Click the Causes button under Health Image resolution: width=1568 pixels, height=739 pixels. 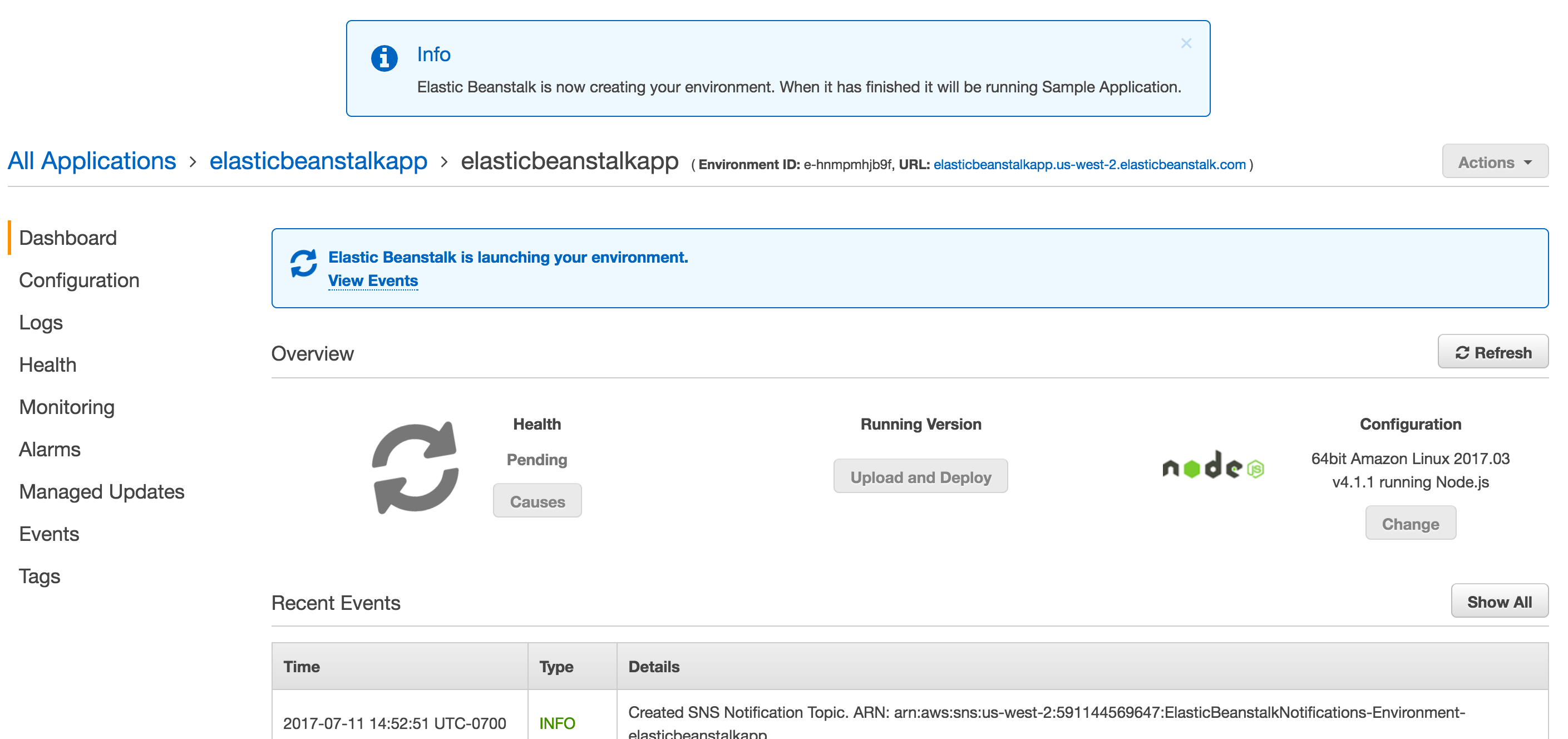coord(537,500)
